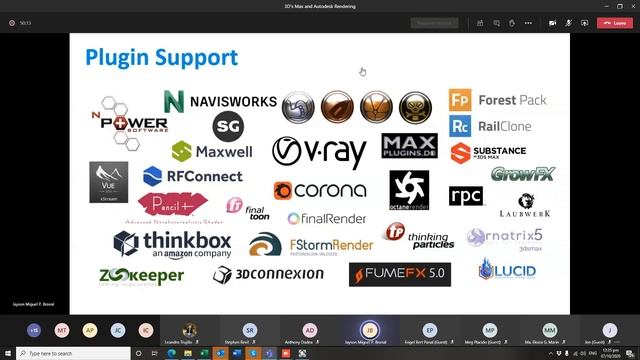
Task: Open Task View on taskbar
Action: coord(155,353)
